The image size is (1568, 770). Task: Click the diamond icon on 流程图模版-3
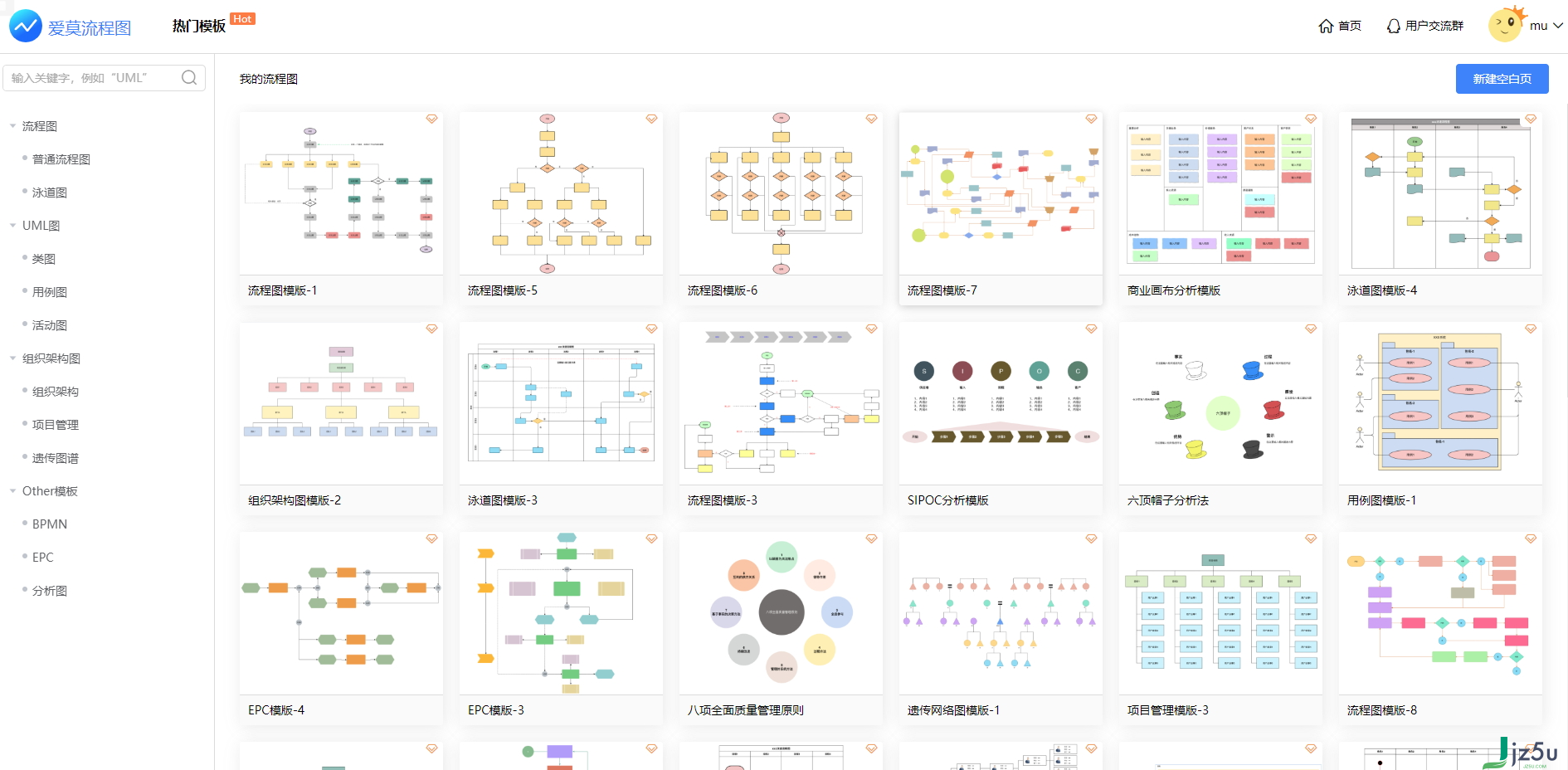[x=871, y=329]
